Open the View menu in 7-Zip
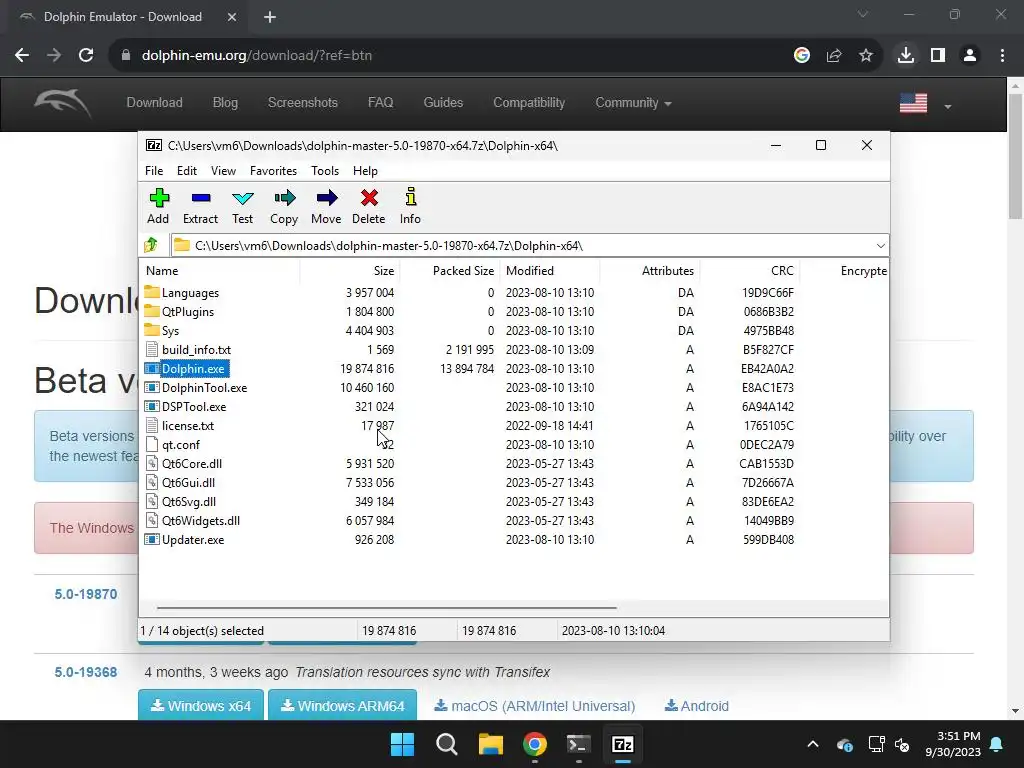Screen dimensions: 1024x768 point(223,170)
